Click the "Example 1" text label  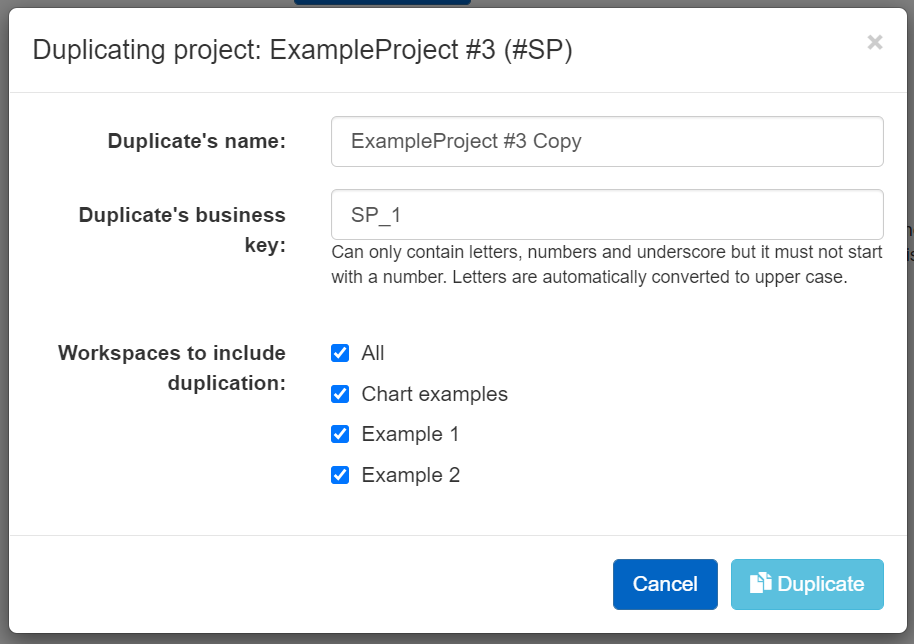[x=410, y=434]
